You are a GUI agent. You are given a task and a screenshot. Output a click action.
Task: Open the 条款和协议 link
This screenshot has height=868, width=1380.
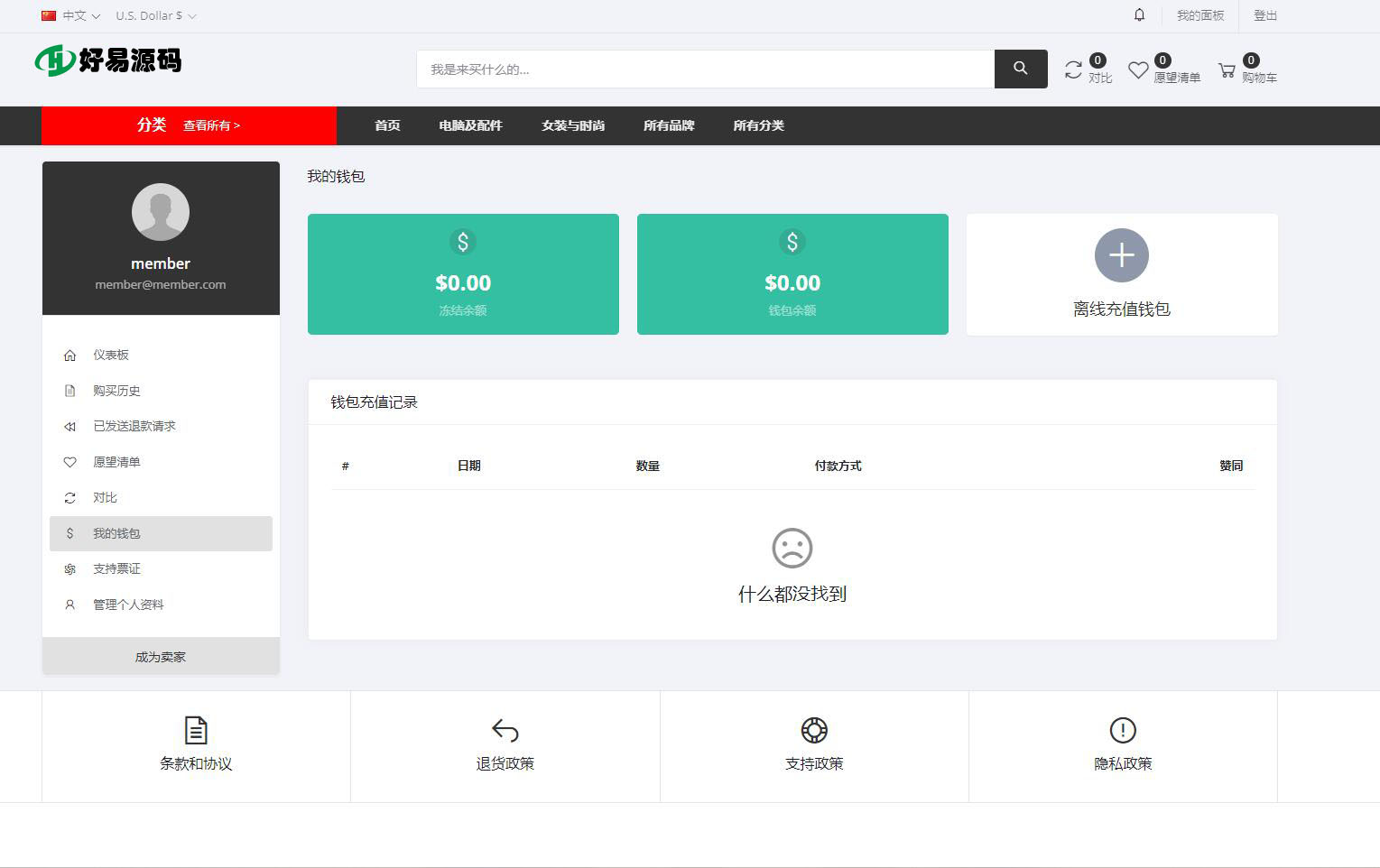(196, 763)
